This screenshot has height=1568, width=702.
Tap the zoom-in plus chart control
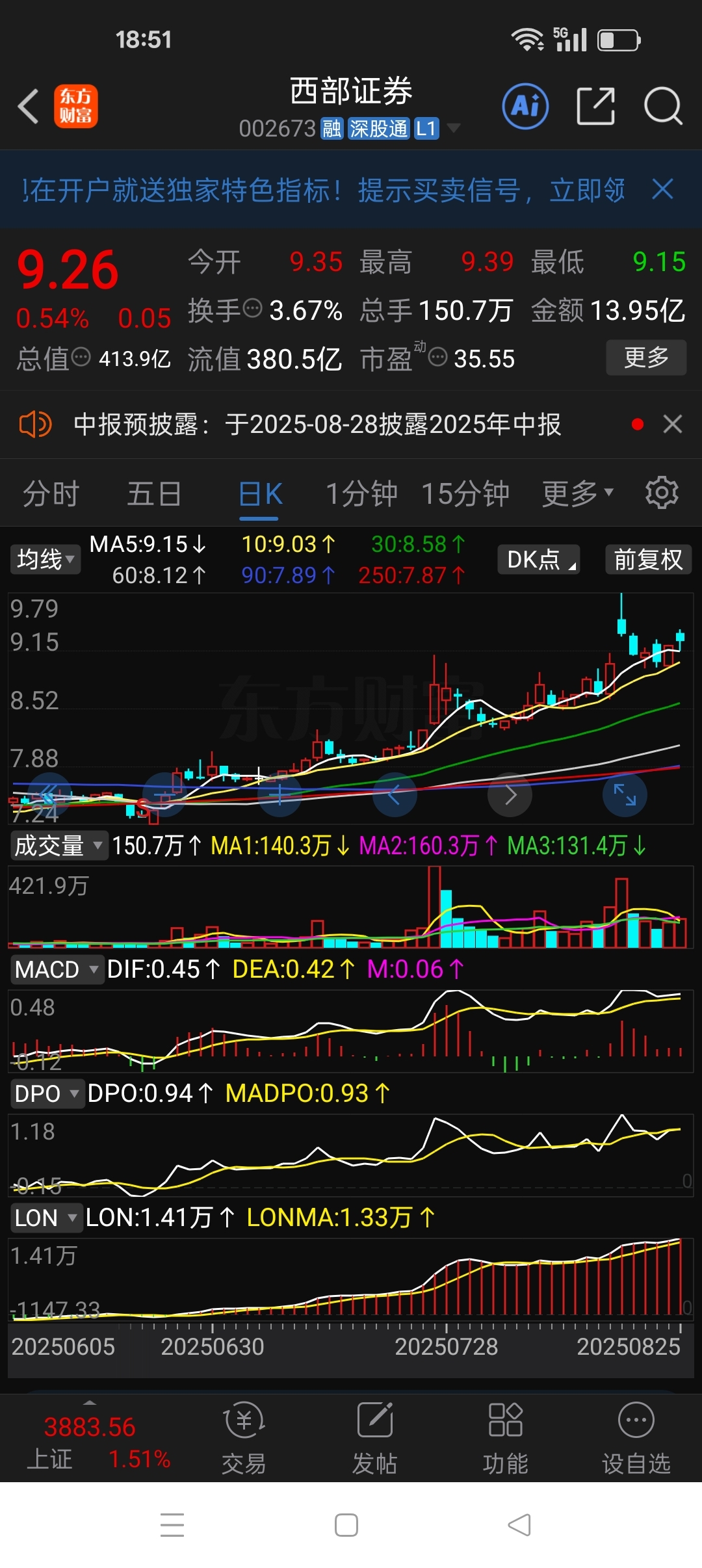click(279, 794)
